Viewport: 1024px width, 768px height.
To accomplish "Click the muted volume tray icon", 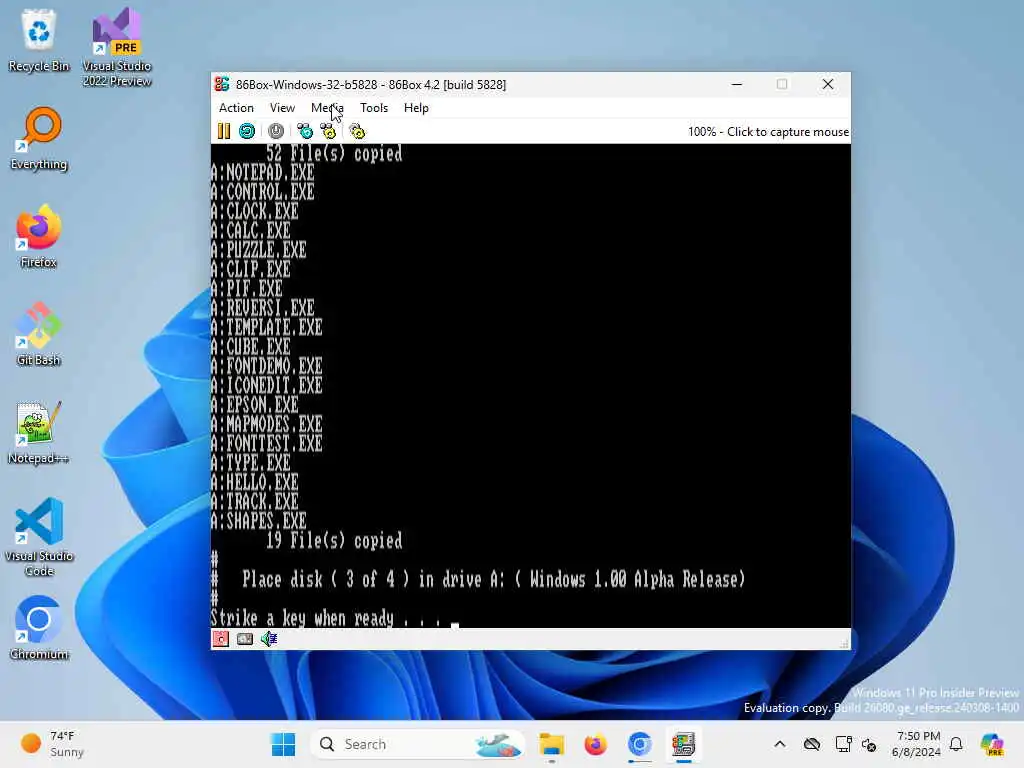I will 869,744.
